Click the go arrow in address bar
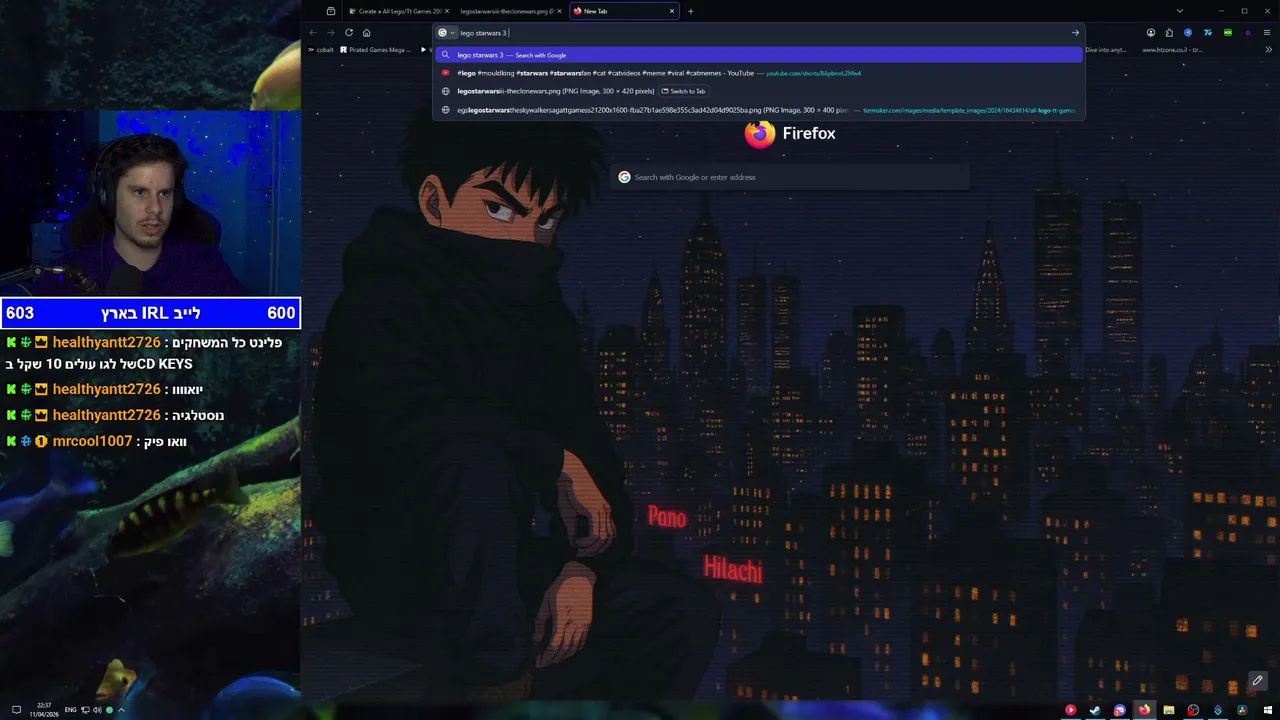Viewport: 1280px width, 720px height. coord(1075,33)
